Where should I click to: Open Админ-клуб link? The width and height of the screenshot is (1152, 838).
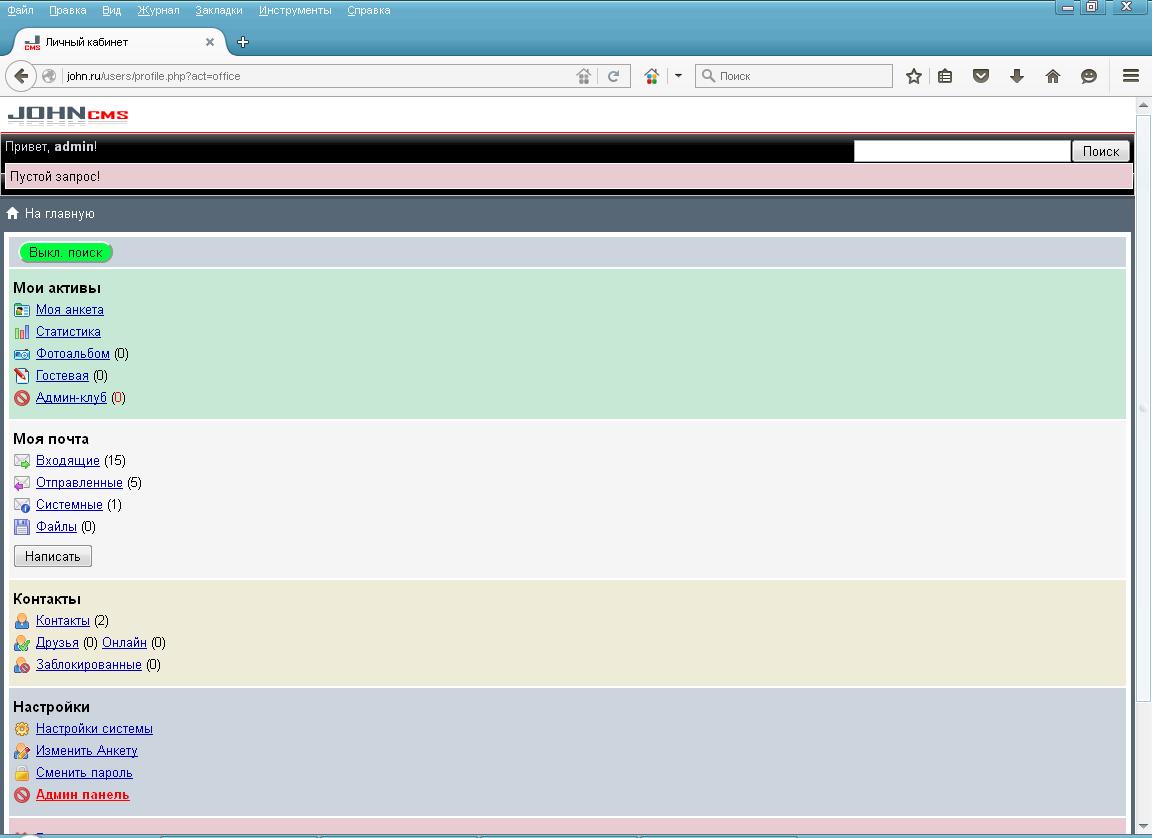tap(71, 398)
